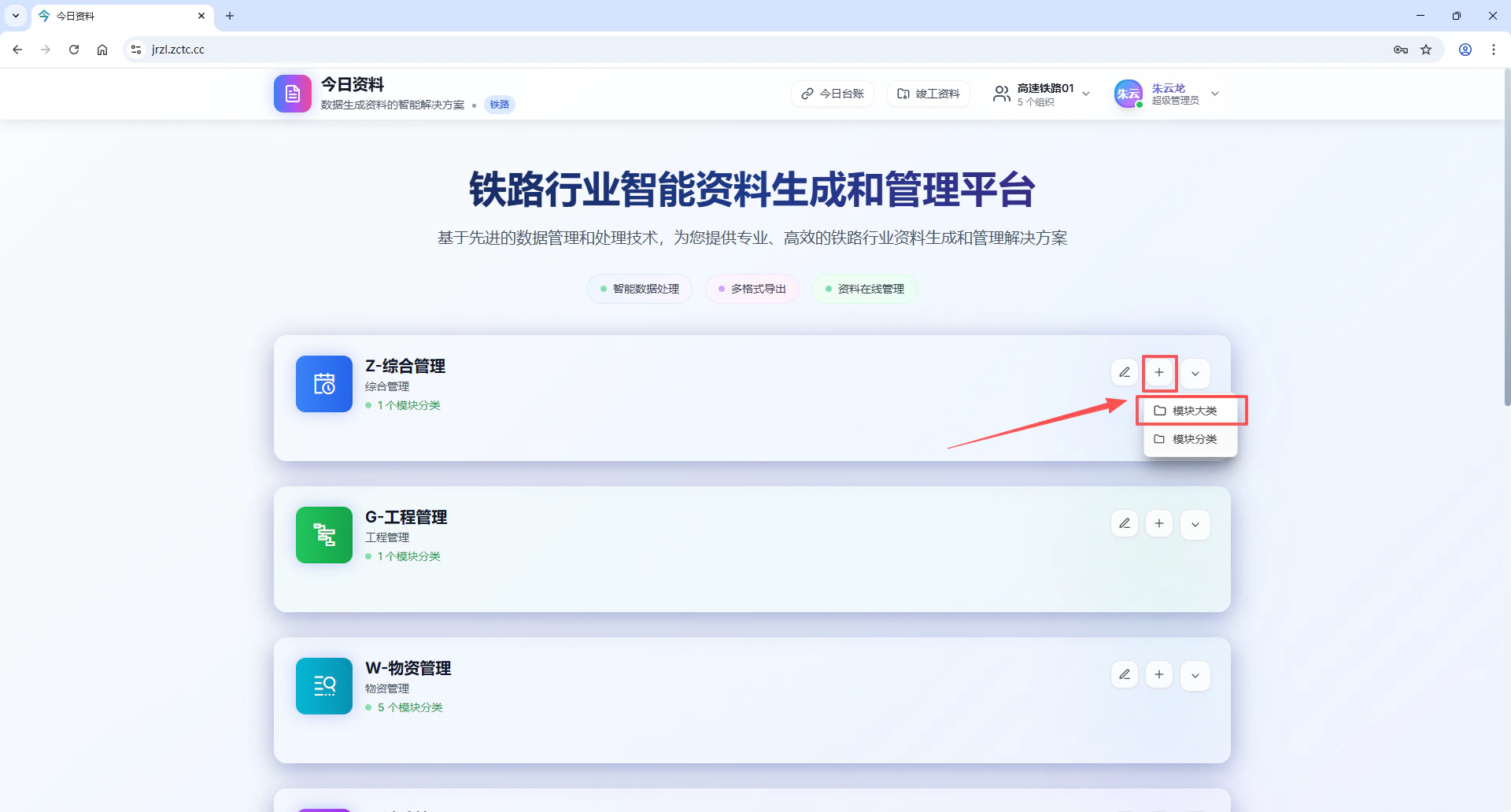Choose 模块分类 from the add menu
This screenshot has height=812, width=1511.
click(1190, 439)
